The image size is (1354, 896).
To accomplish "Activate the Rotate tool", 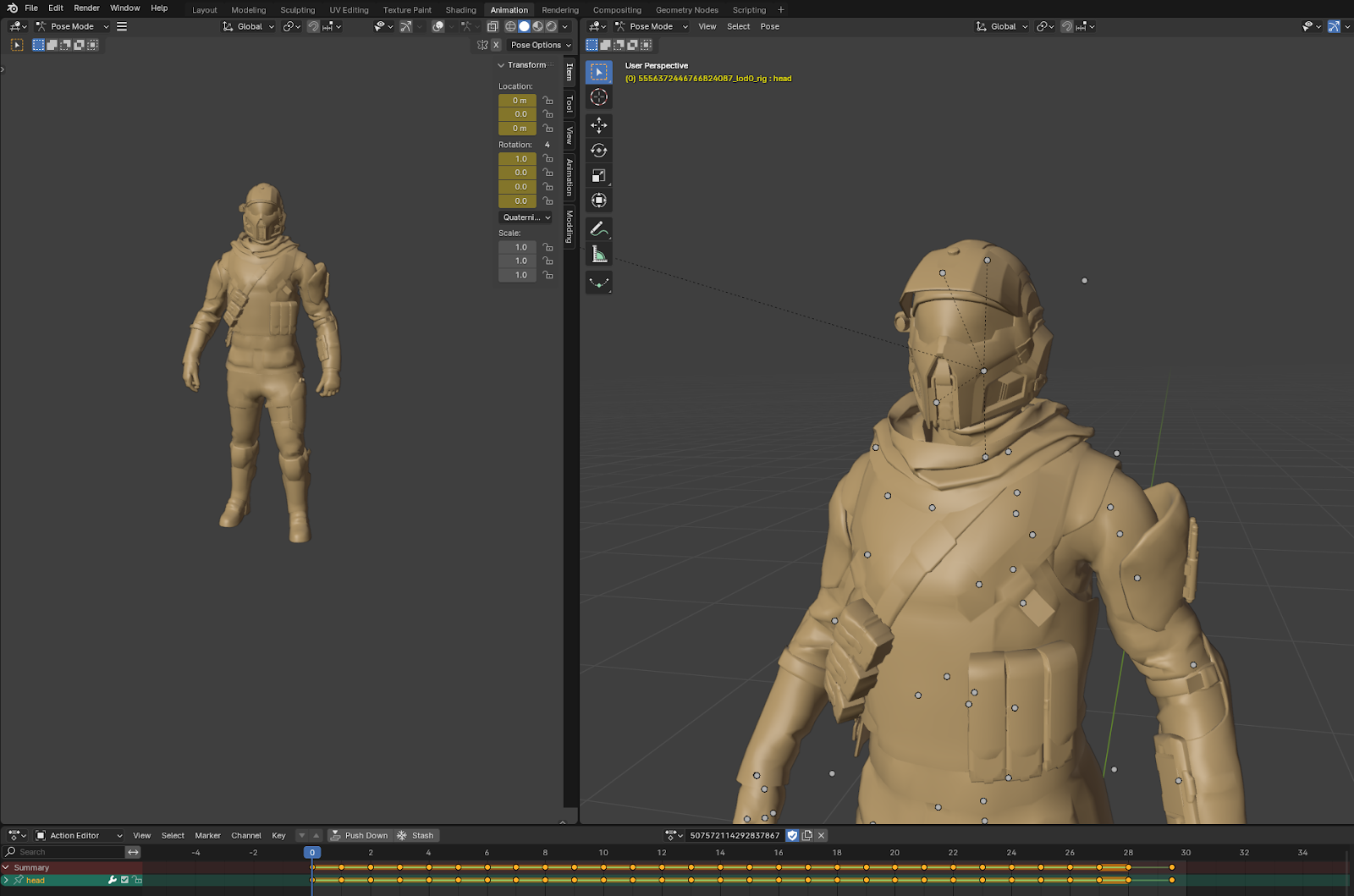I will (599, 151).
